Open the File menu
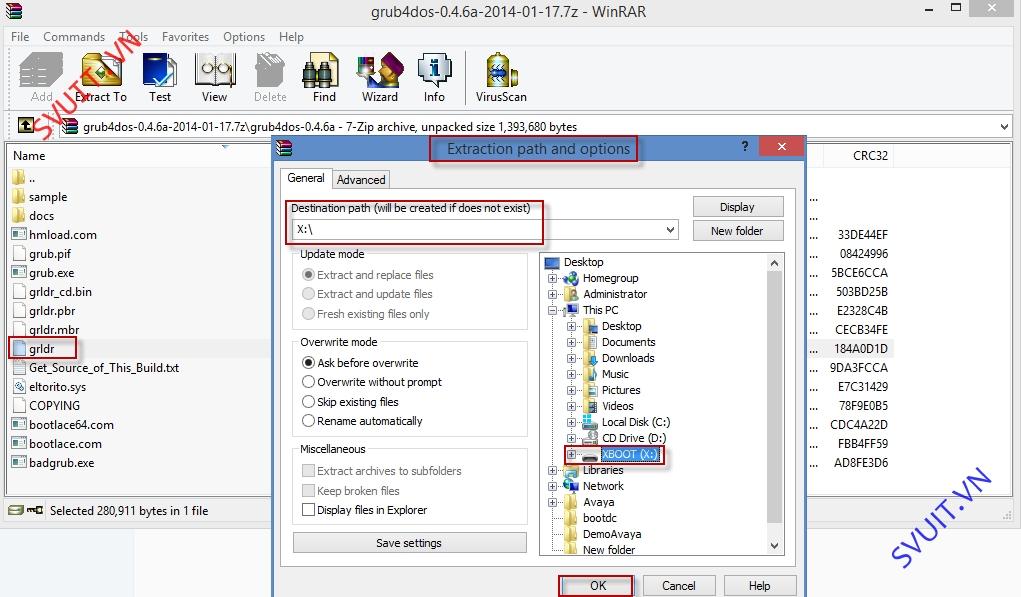1021x597 pixels. (20, 36)
